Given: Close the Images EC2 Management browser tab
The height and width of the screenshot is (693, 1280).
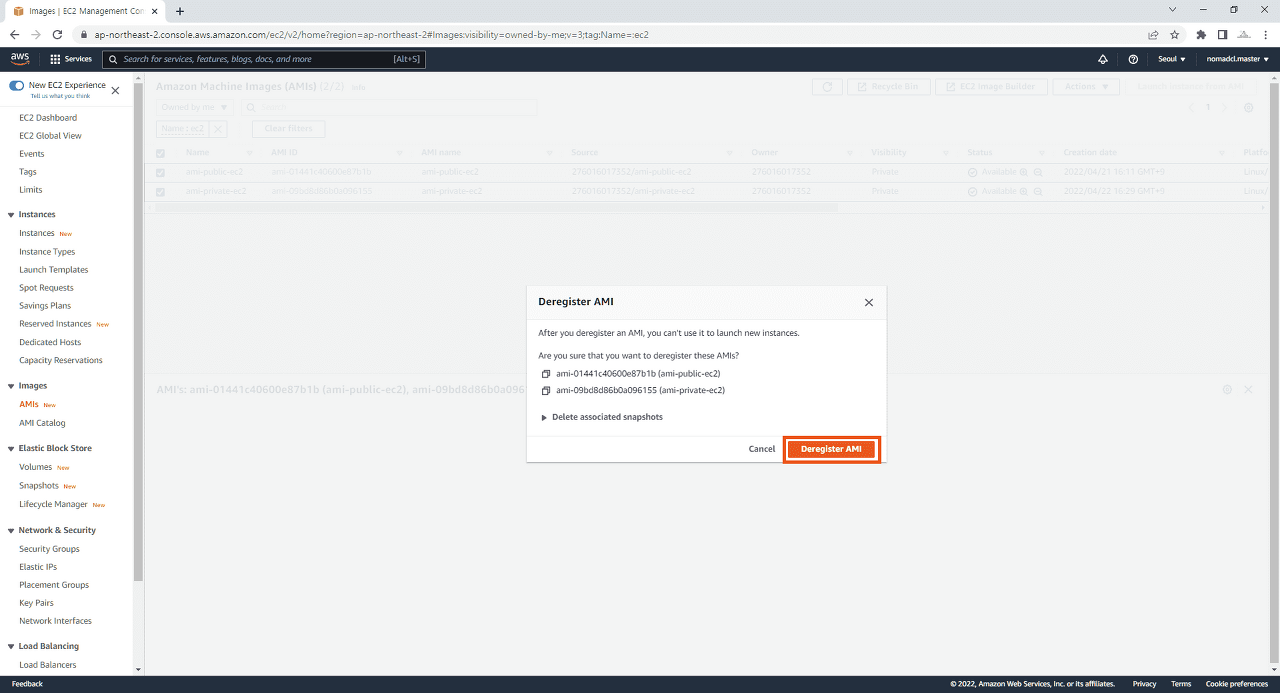Looking at the screenshot, I should 155,11.
